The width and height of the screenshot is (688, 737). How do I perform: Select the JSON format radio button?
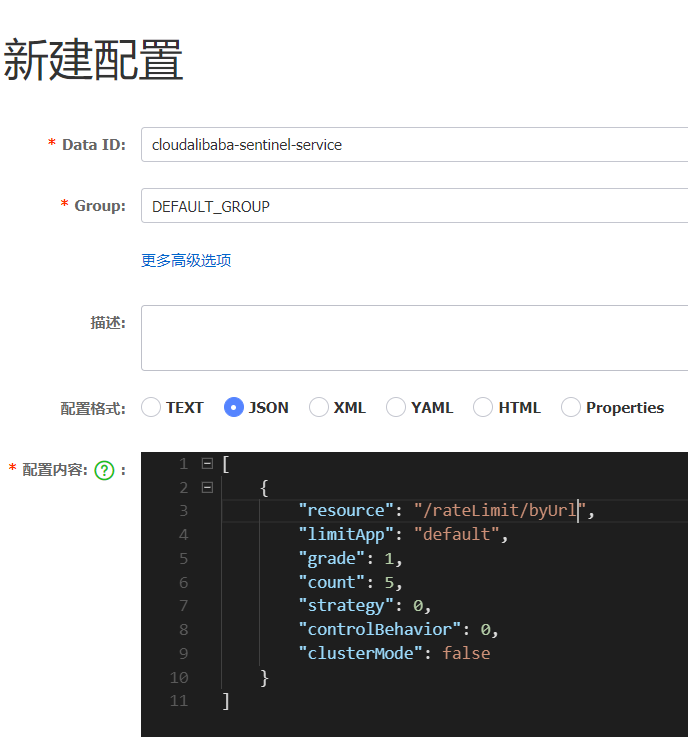[234, 407]
